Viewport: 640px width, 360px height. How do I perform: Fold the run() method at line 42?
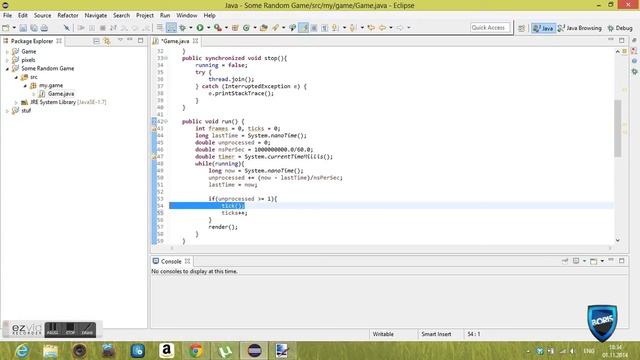coord(166,122)
